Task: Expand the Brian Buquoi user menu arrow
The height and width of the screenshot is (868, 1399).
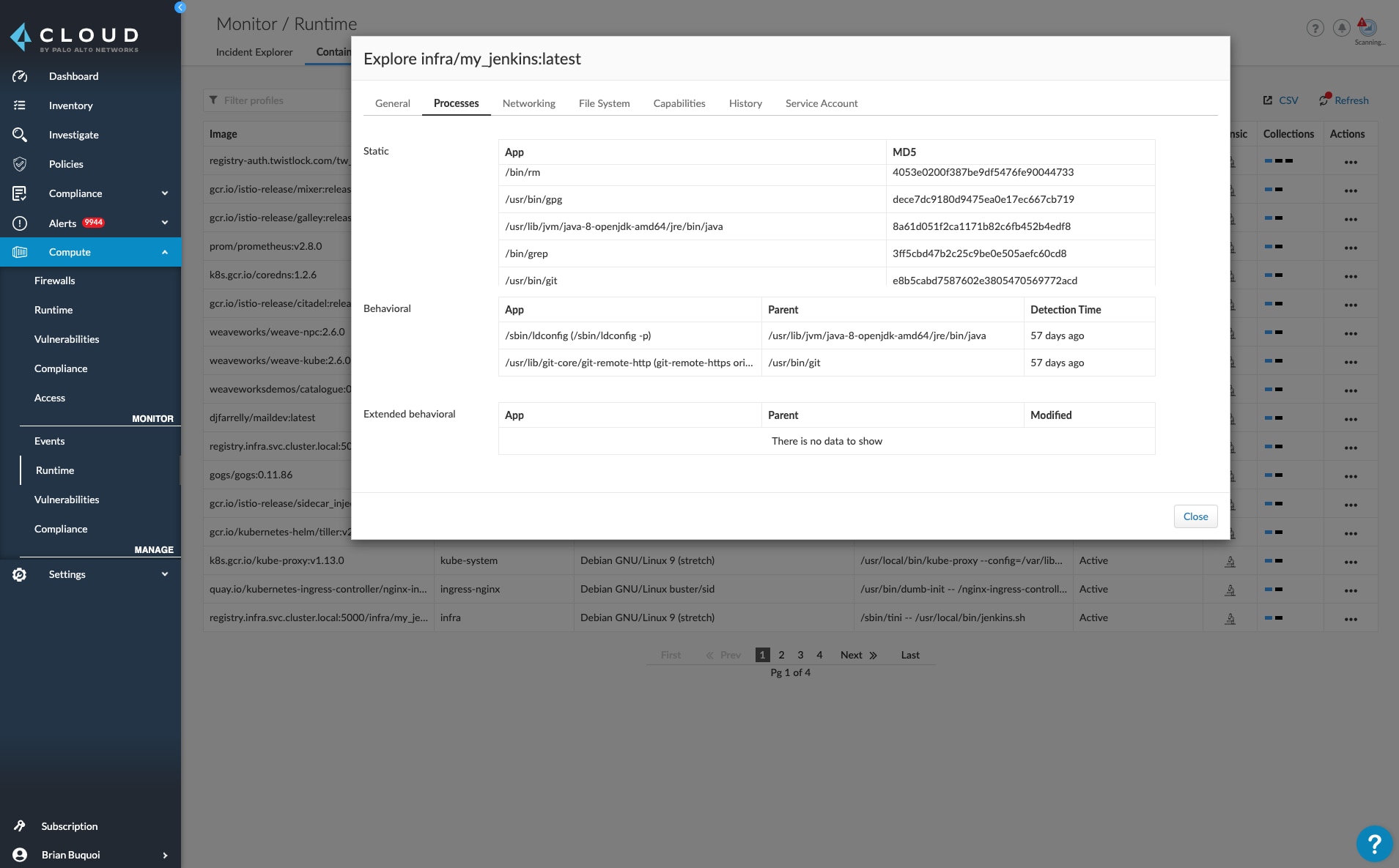Action: (165, 855)
